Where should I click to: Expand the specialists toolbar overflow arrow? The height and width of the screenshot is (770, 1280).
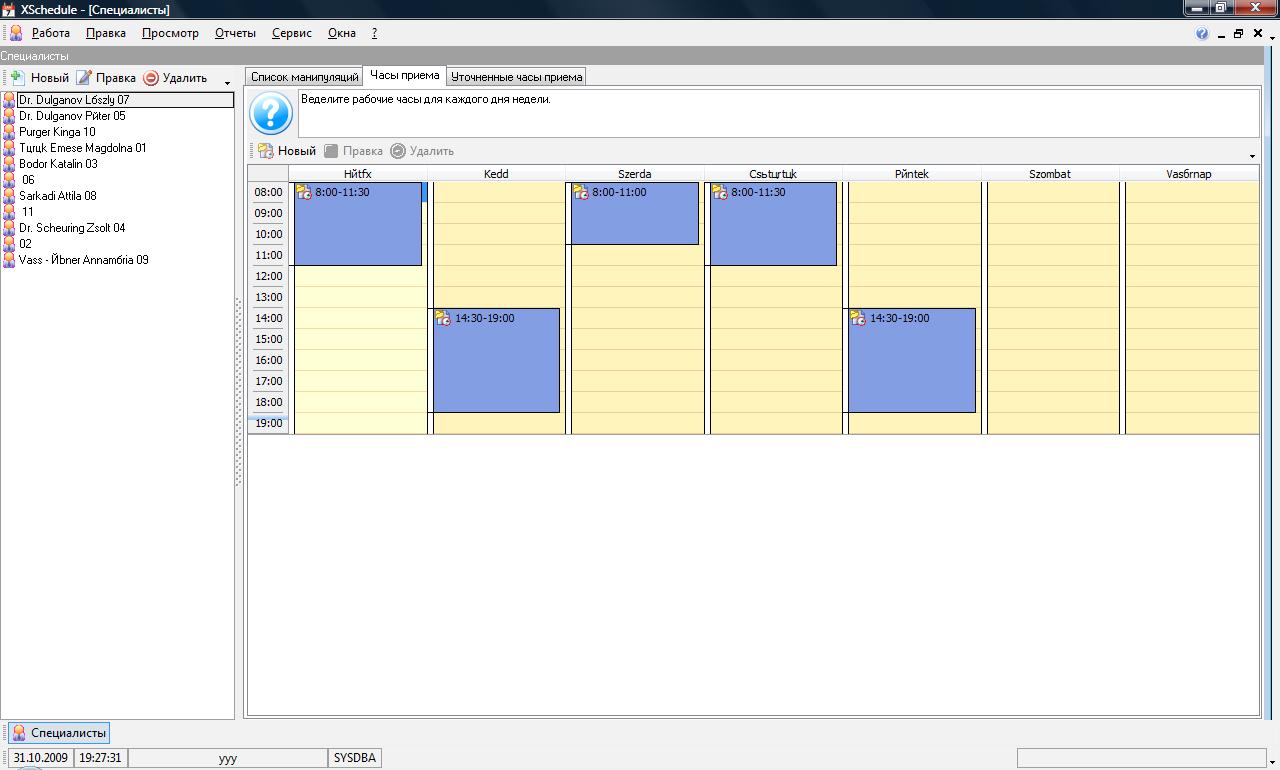[228, 82]
